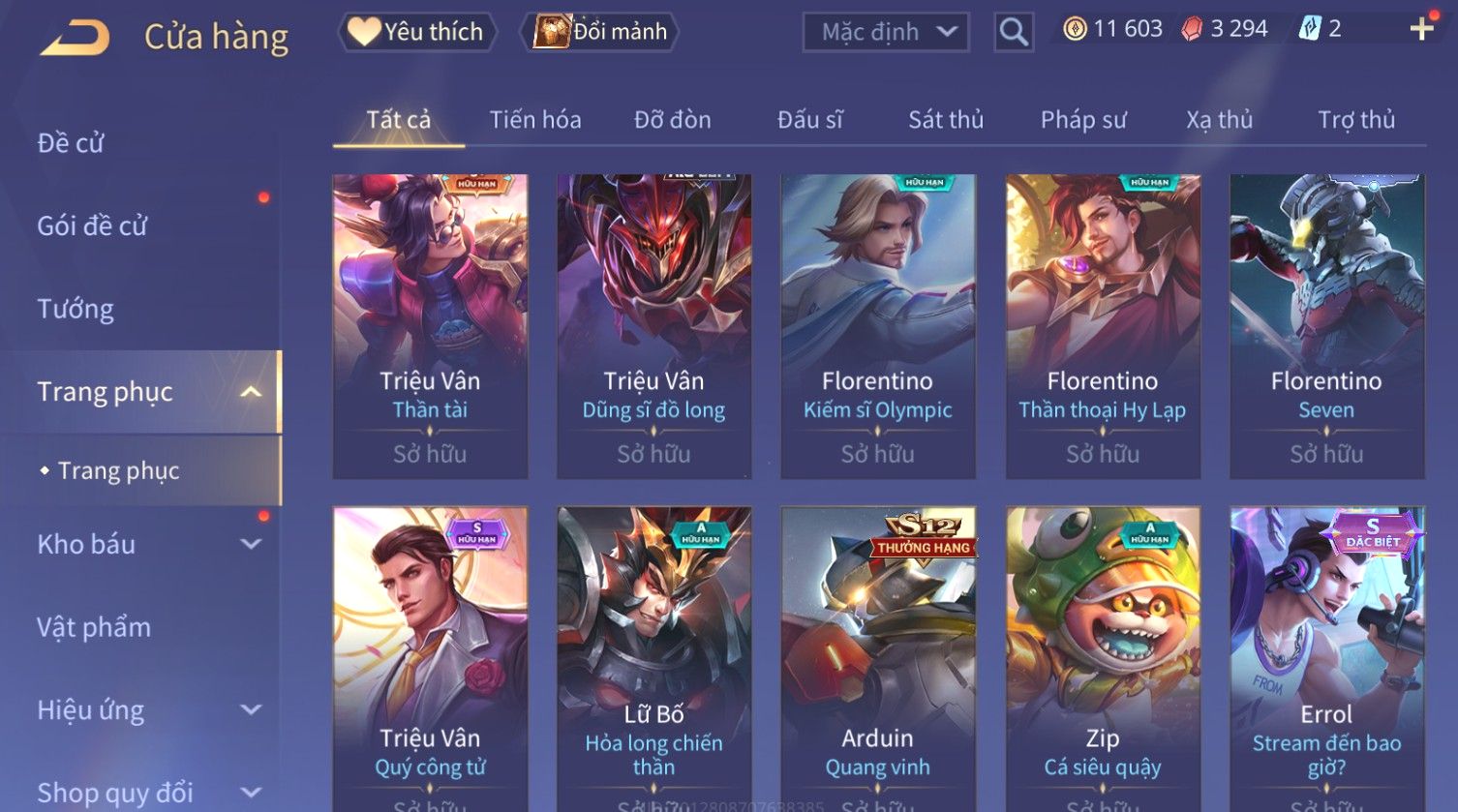This screenshot has height=812, width=1458.
Task: Collapse the Trang phục sidebar section
Action: click(x=251, y=392)
